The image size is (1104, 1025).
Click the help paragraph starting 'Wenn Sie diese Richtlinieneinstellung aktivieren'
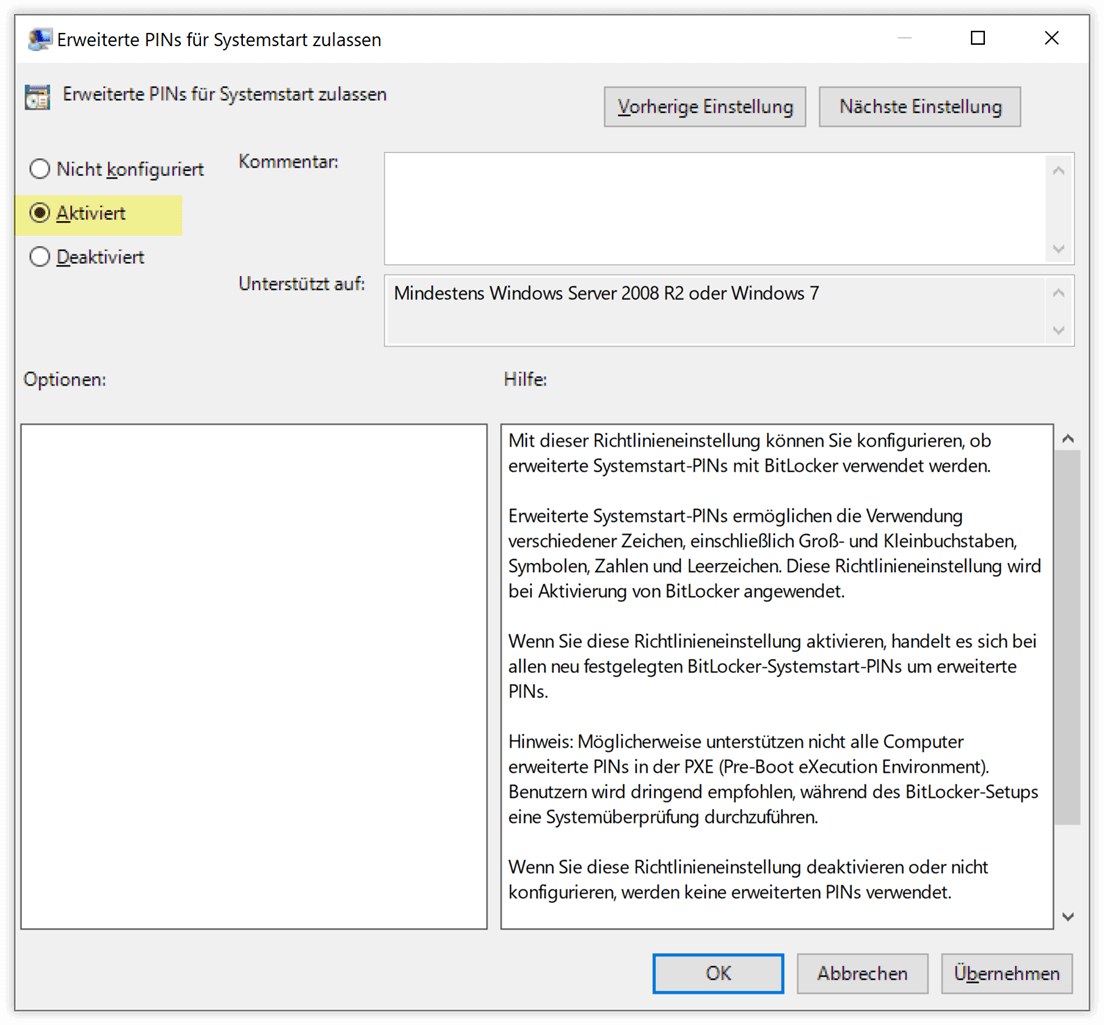pyautogui.click(x=772, y=666)
